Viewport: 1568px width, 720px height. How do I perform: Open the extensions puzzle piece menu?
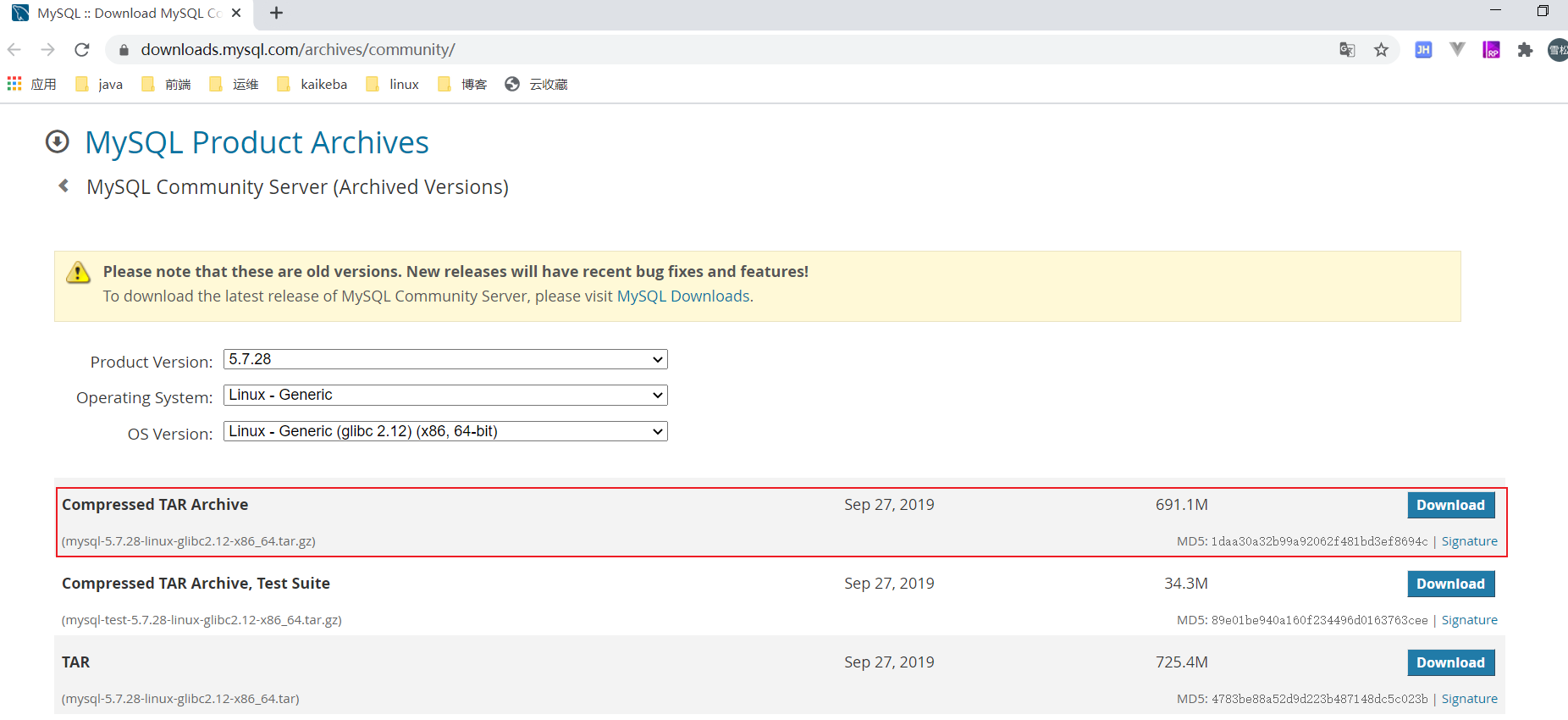click(1525, 50)
